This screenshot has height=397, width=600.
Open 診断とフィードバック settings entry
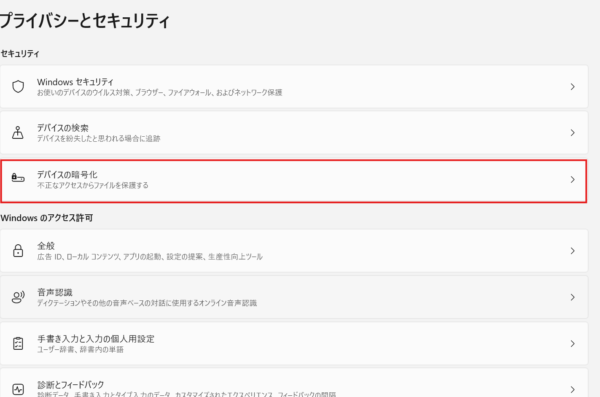(x=294, y=383)
